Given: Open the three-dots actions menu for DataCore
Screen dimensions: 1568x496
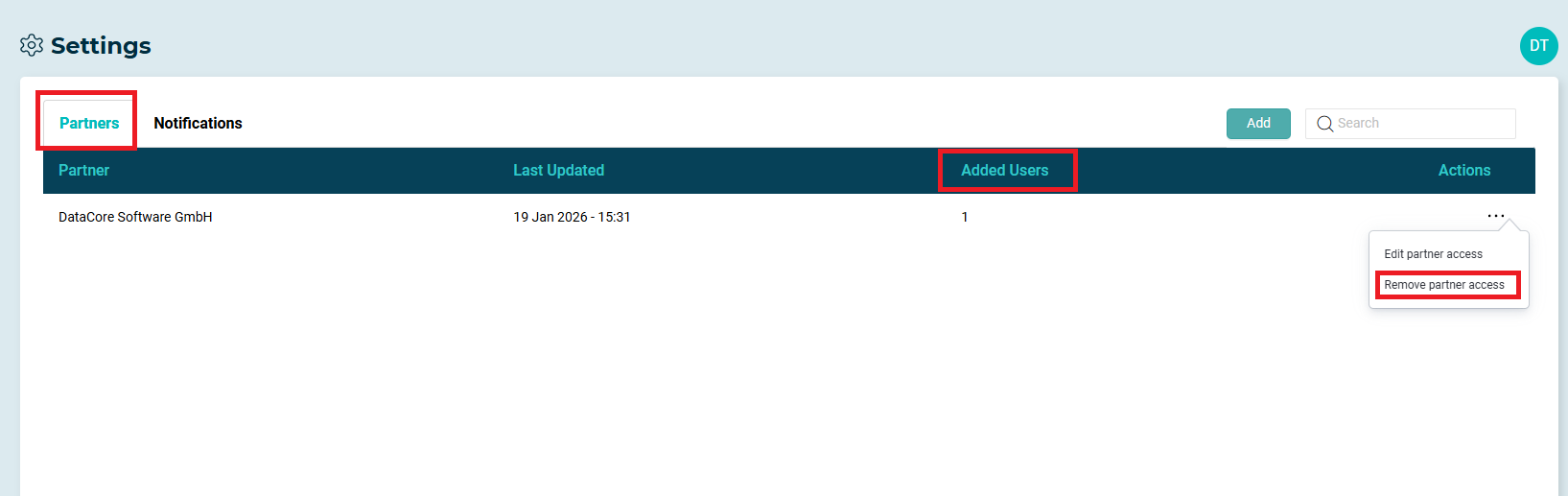Looking at the screenshot, I should pyautogui.click(x=1495, y=216).
